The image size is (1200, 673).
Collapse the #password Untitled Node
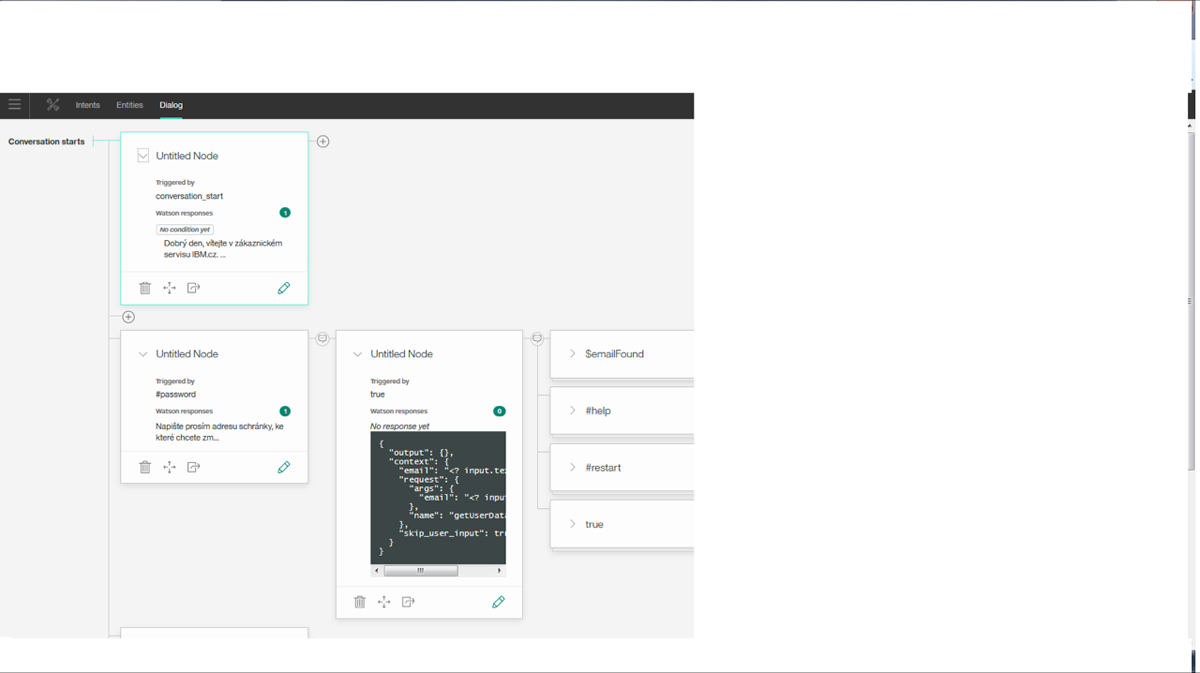tap(143, 354)
